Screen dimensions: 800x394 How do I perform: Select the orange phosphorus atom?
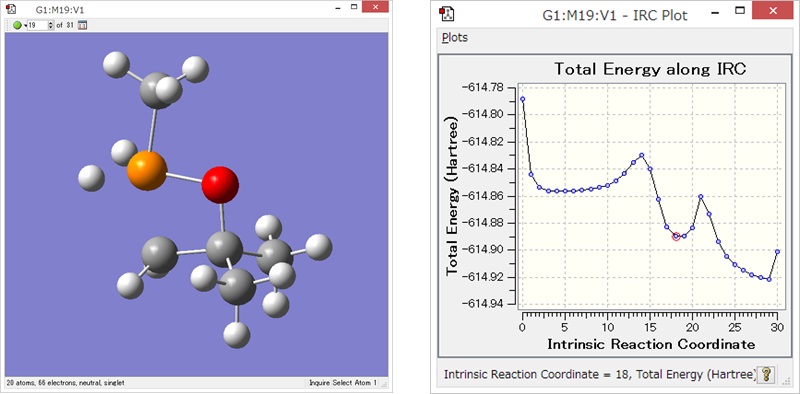pyautogui.click(x=147, y=170)
